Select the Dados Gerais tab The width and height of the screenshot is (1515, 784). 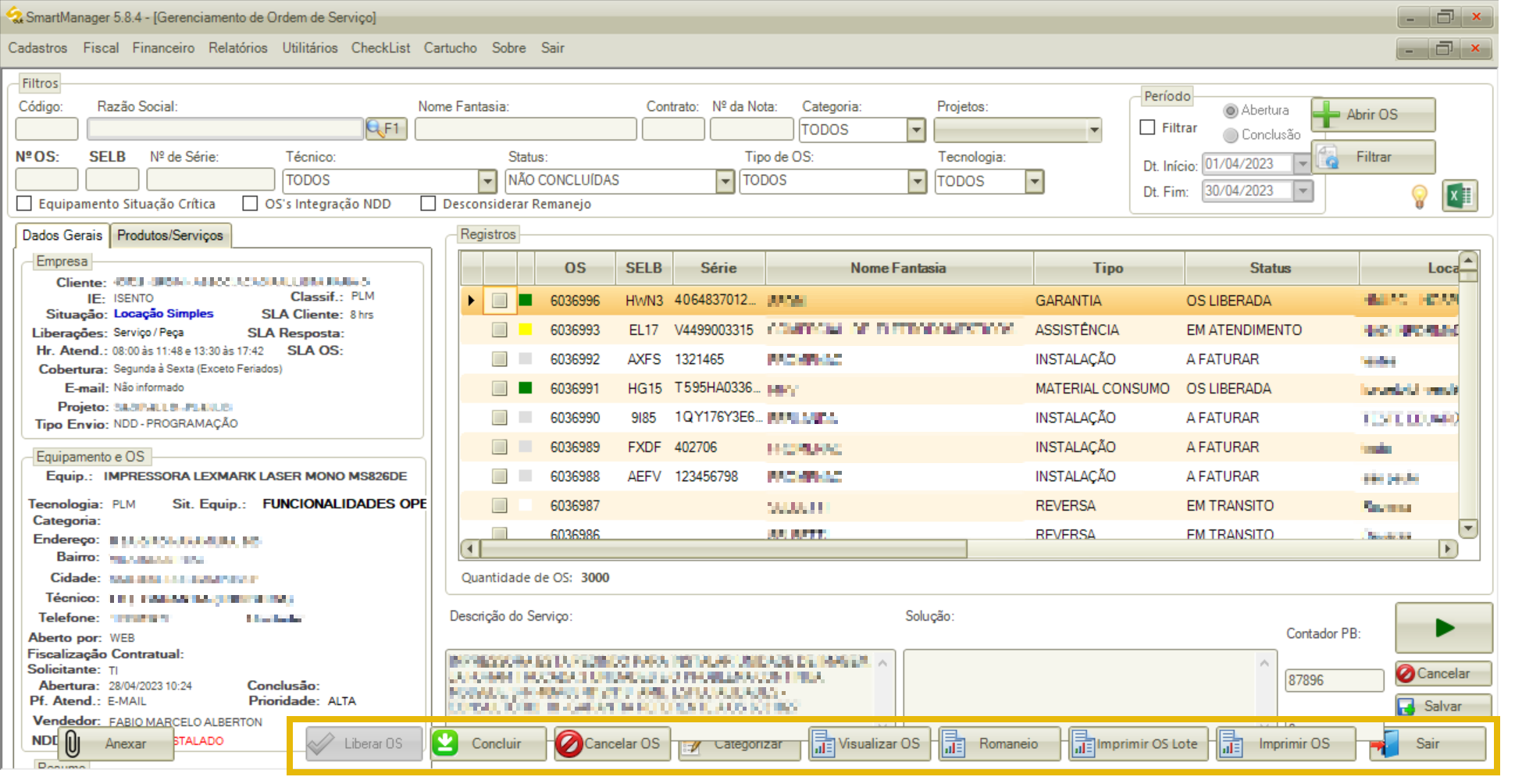click(x=62, y=235)
